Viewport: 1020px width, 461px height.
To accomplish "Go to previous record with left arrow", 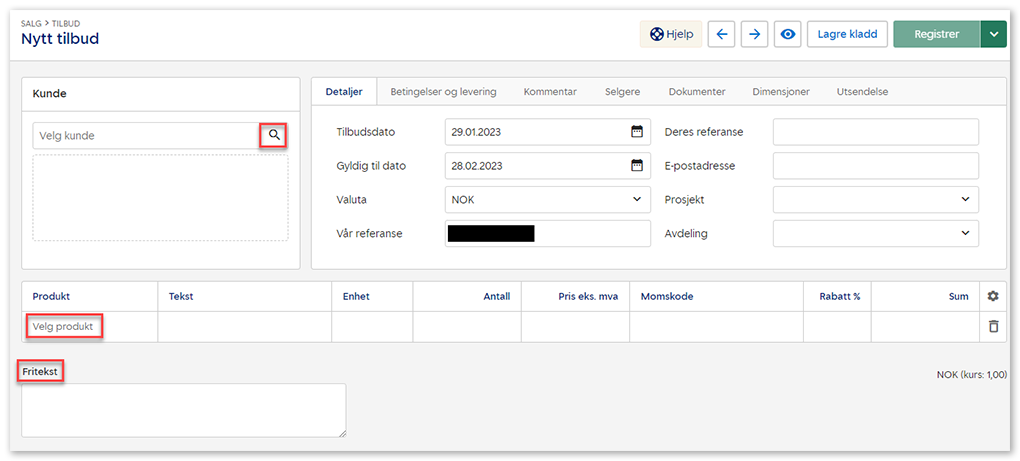I will (721, 34).
